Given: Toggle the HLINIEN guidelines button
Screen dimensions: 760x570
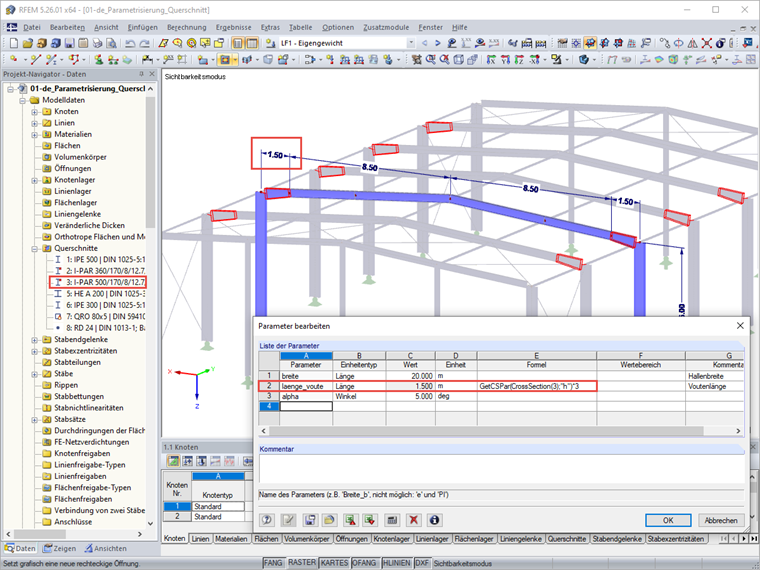Looking at the screenshot, I should click(396, 563).
